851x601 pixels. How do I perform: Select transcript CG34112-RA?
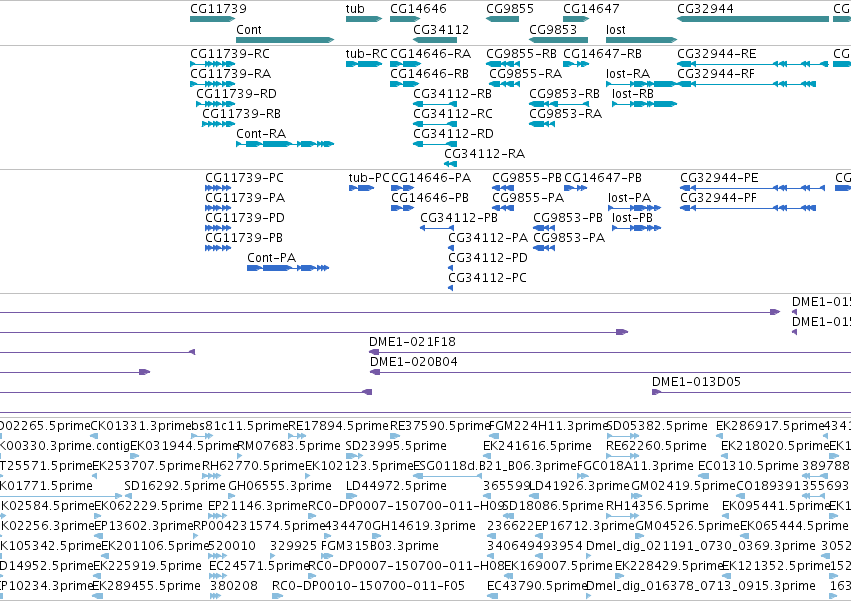click(450, 164)
